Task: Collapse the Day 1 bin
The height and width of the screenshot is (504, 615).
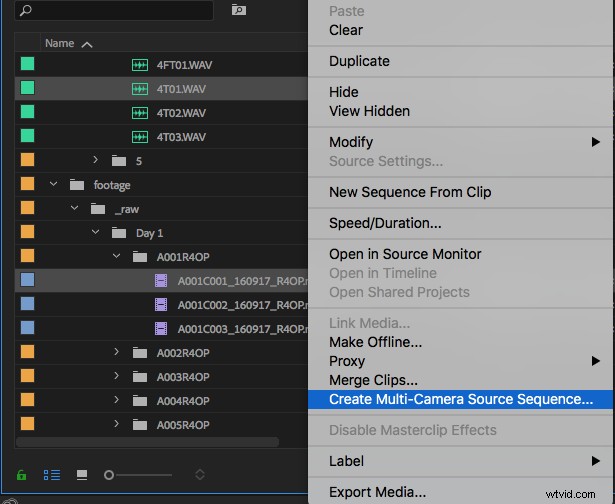Action: (95, 232)
